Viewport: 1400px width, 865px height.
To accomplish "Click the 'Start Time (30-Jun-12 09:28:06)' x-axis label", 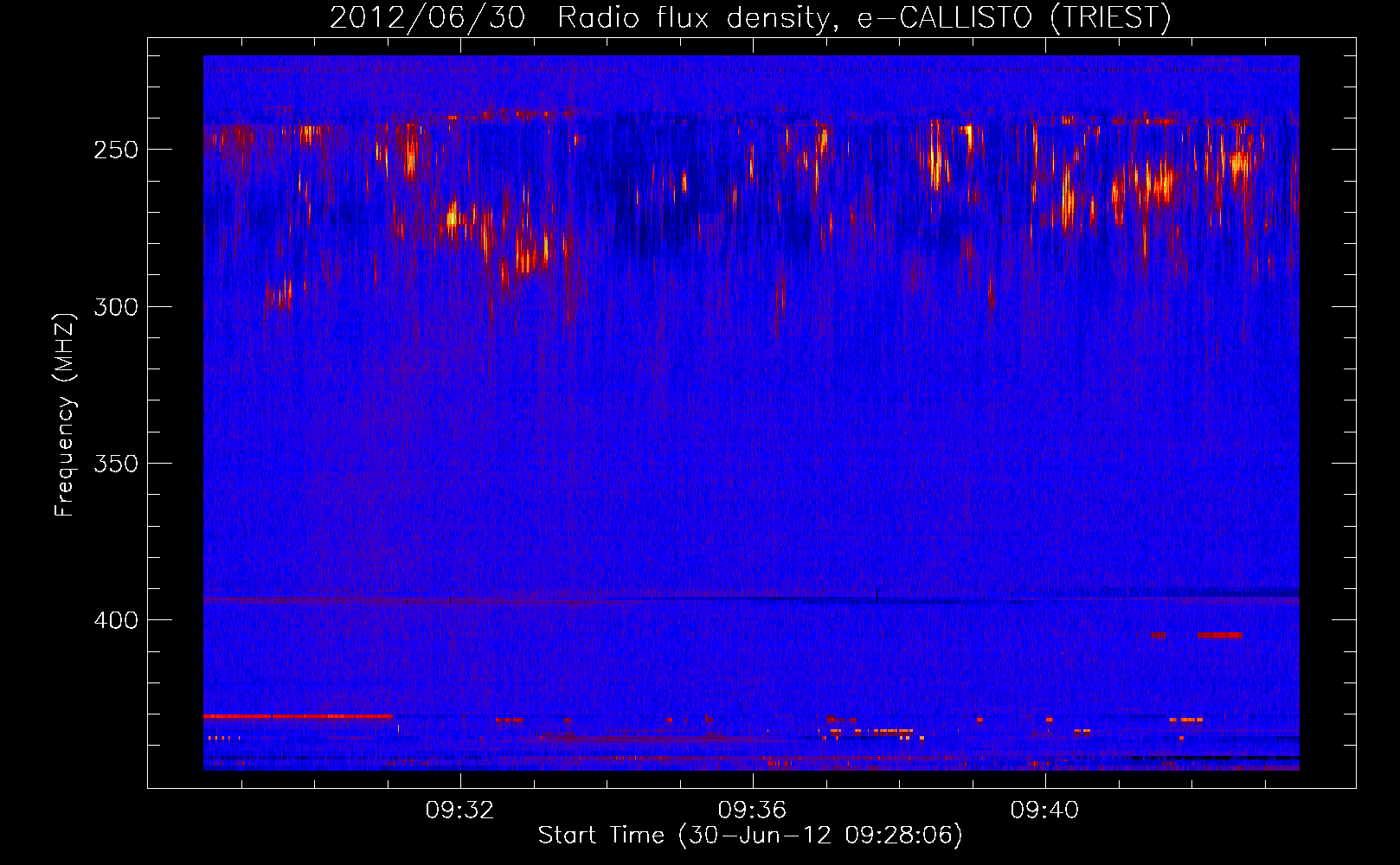I will point(750,836).
